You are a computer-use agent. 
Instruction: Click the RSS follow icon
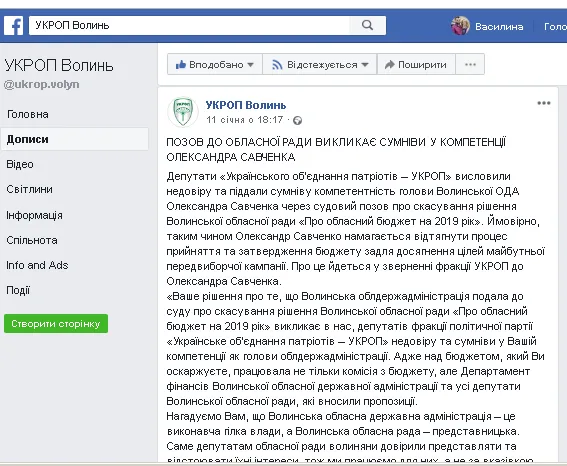277,65
